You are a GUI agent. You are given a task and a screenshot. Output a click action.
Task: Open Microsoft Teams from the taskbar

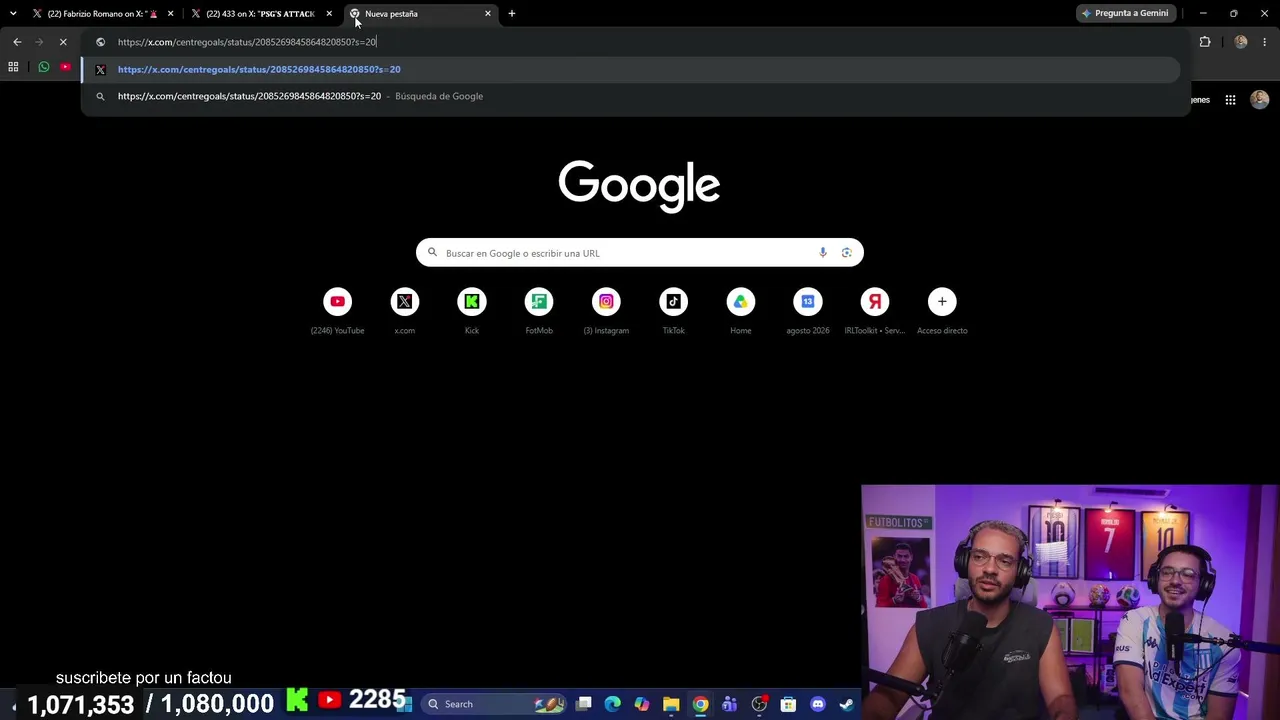click(730, 704)
